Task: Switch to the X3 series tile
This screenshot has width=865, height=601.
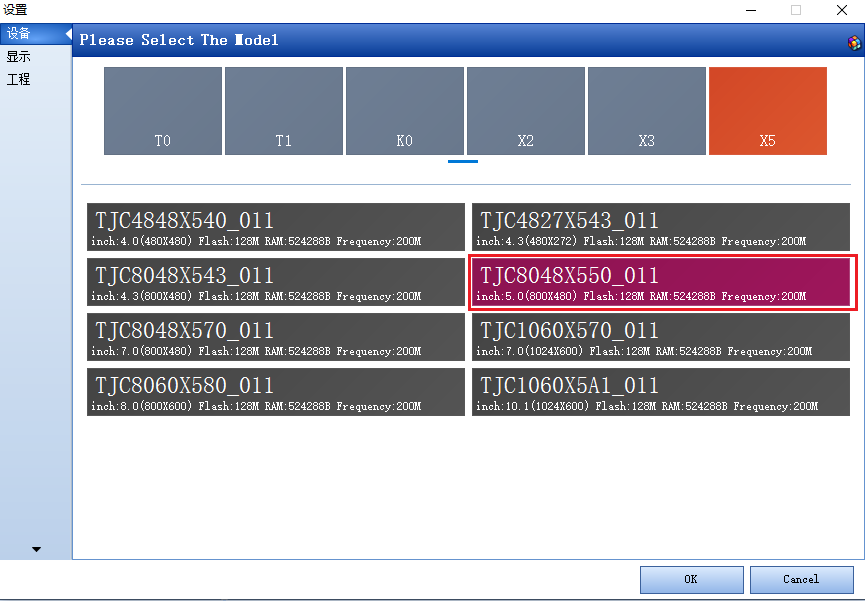Action: tap(647, 111)
